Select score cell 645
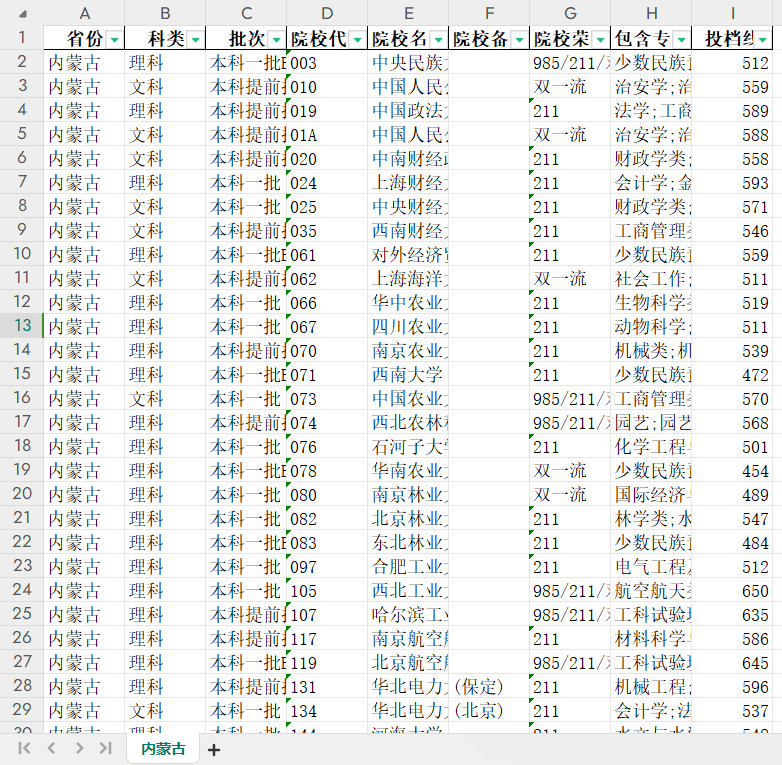This screenshot has height=765, width=782. coord(732,662)
